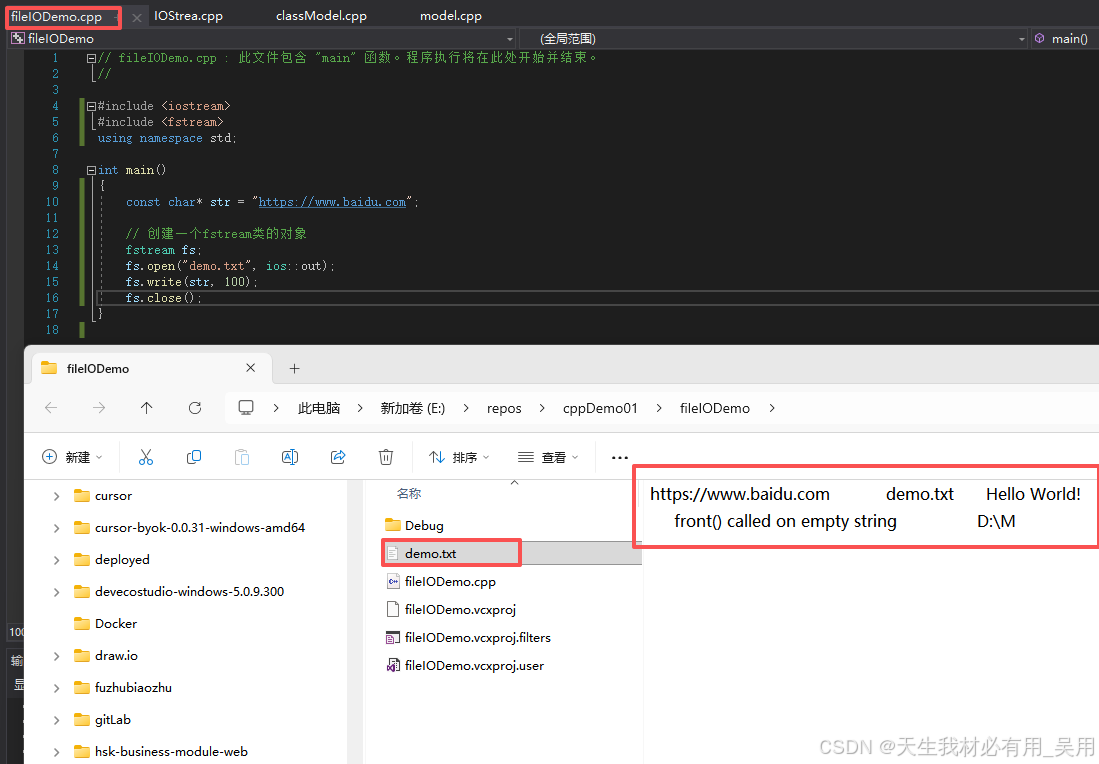Expand the deployed folder in tree
Image resolution: width=1099 pixels, height=764 pixels.
pos(56,560)
